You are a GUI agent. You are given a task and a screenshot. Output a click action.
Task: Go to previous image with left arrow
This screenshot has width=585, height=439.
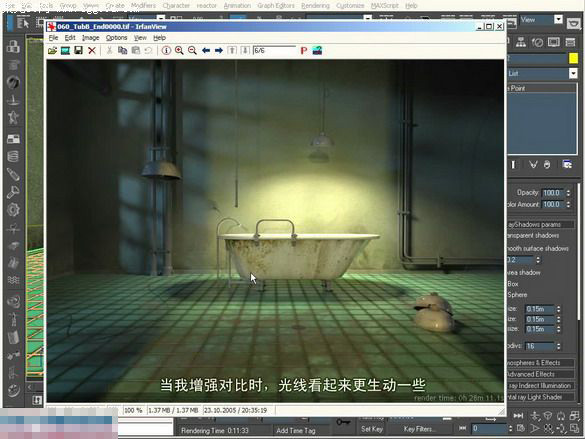click(206, 50)
